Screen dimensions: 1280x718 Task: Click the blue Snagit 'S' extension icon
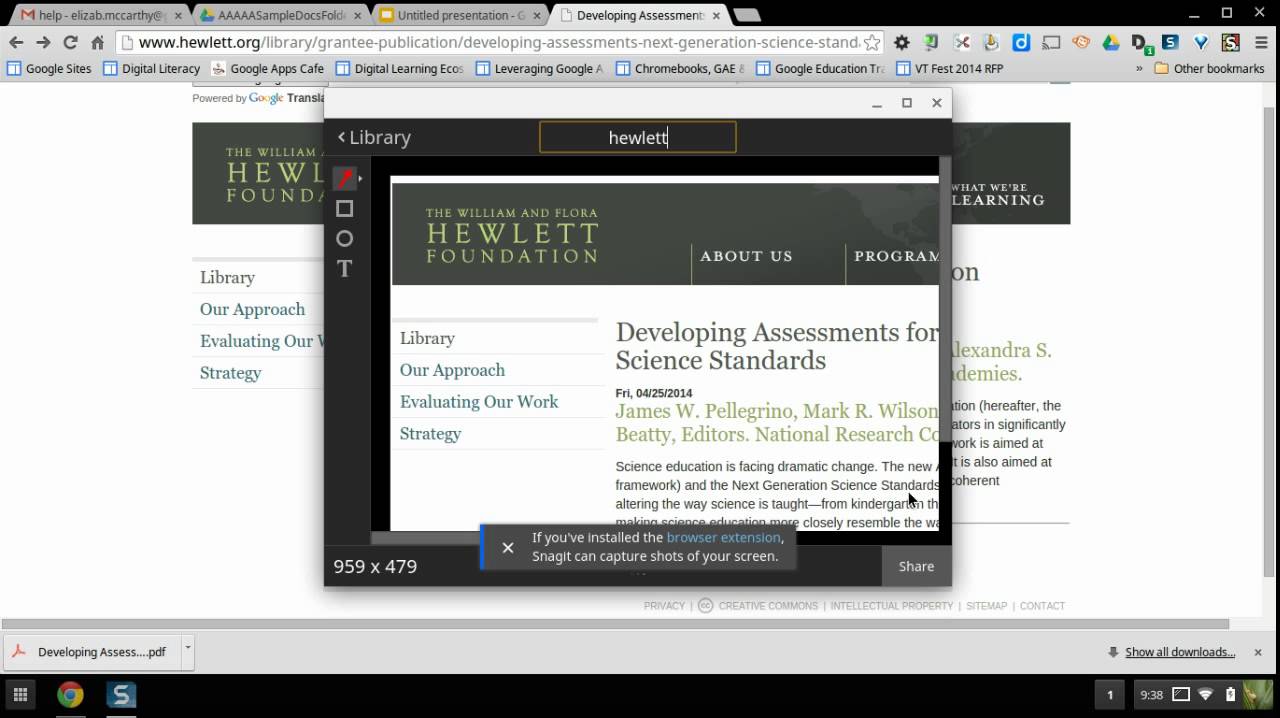(1171, 42)
